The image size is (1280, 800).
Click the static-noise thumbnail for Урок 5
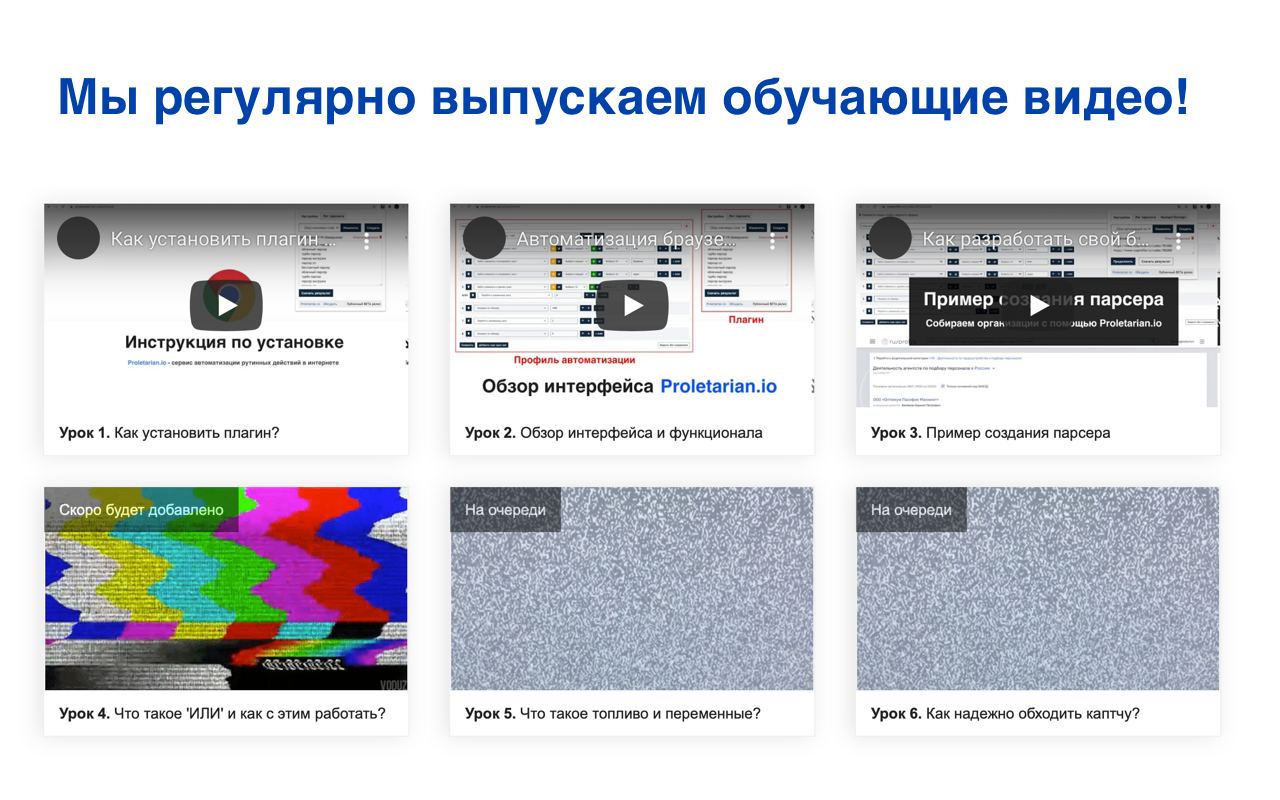click(632, 588)
